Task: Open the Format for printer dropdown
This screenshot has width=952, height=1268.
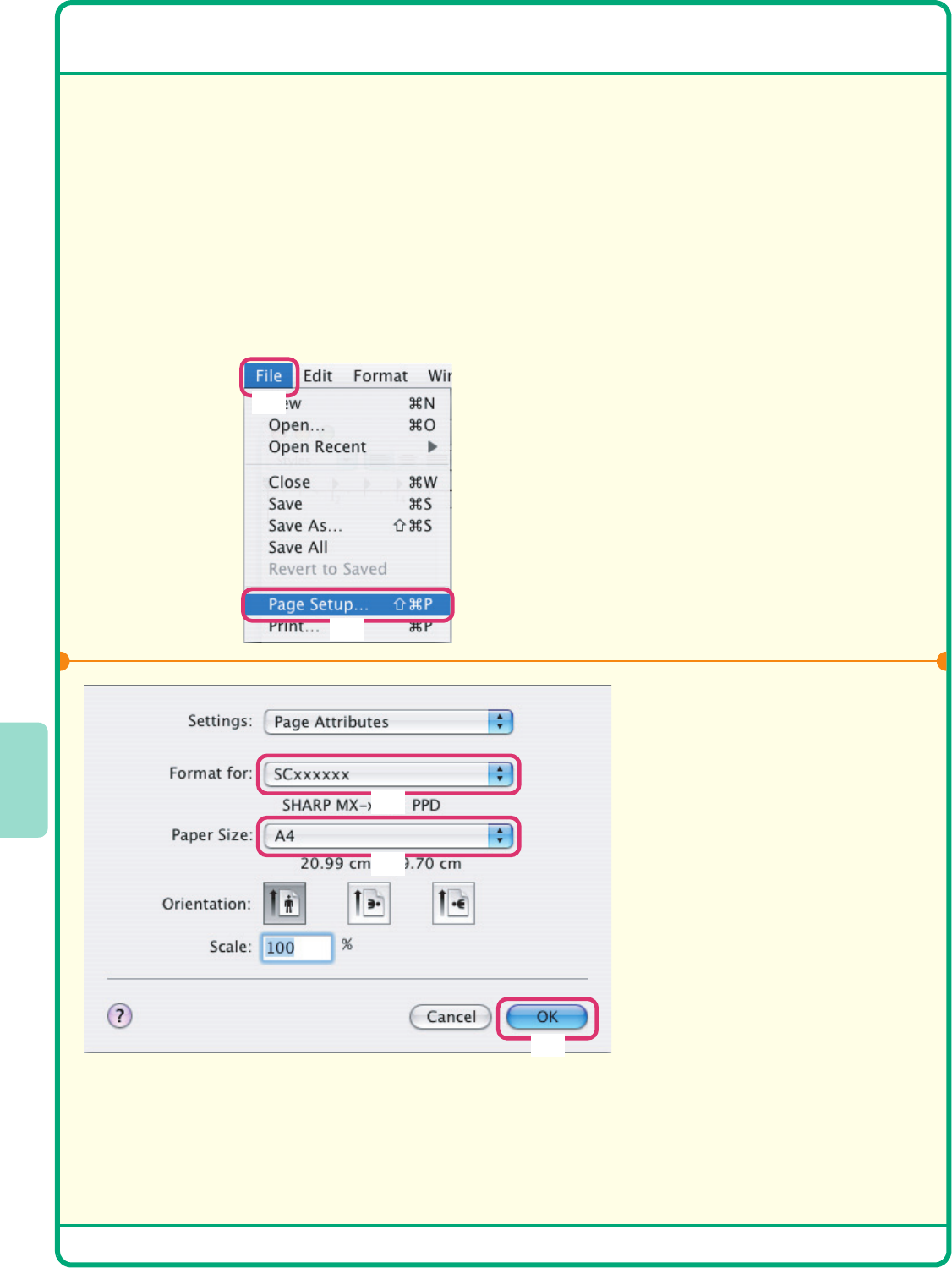Action: click(x=389, y=774)
